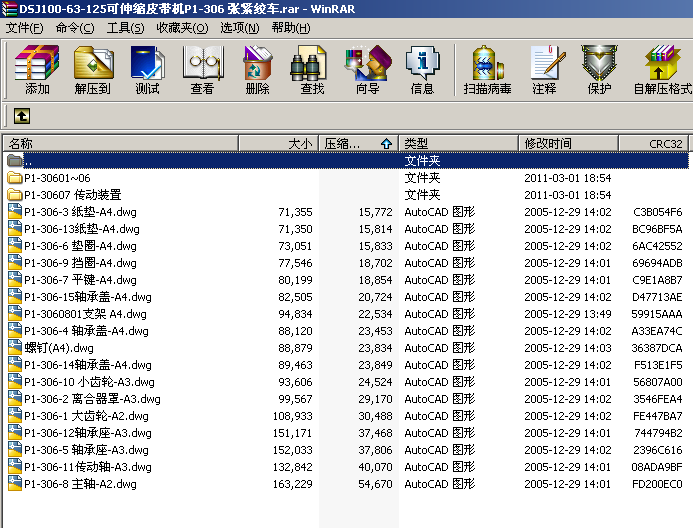Open the 查找 (Find) binoculars tool

coord(312,70)
